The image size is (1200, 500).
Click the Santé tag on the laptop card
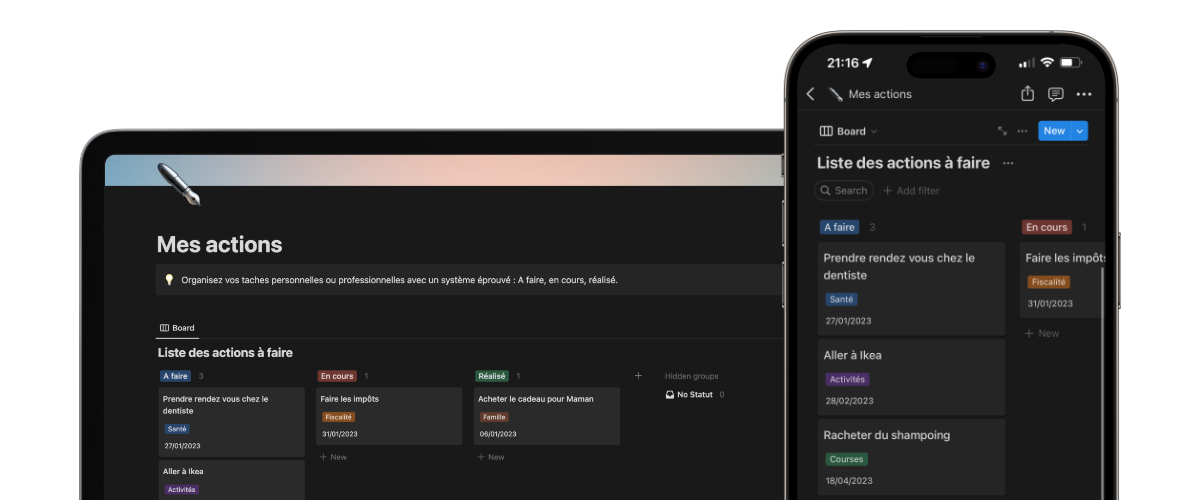177,429
